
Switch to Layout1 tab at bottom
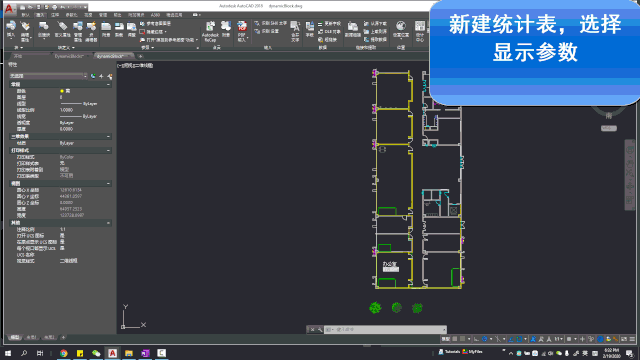click(x=31, y=338)
